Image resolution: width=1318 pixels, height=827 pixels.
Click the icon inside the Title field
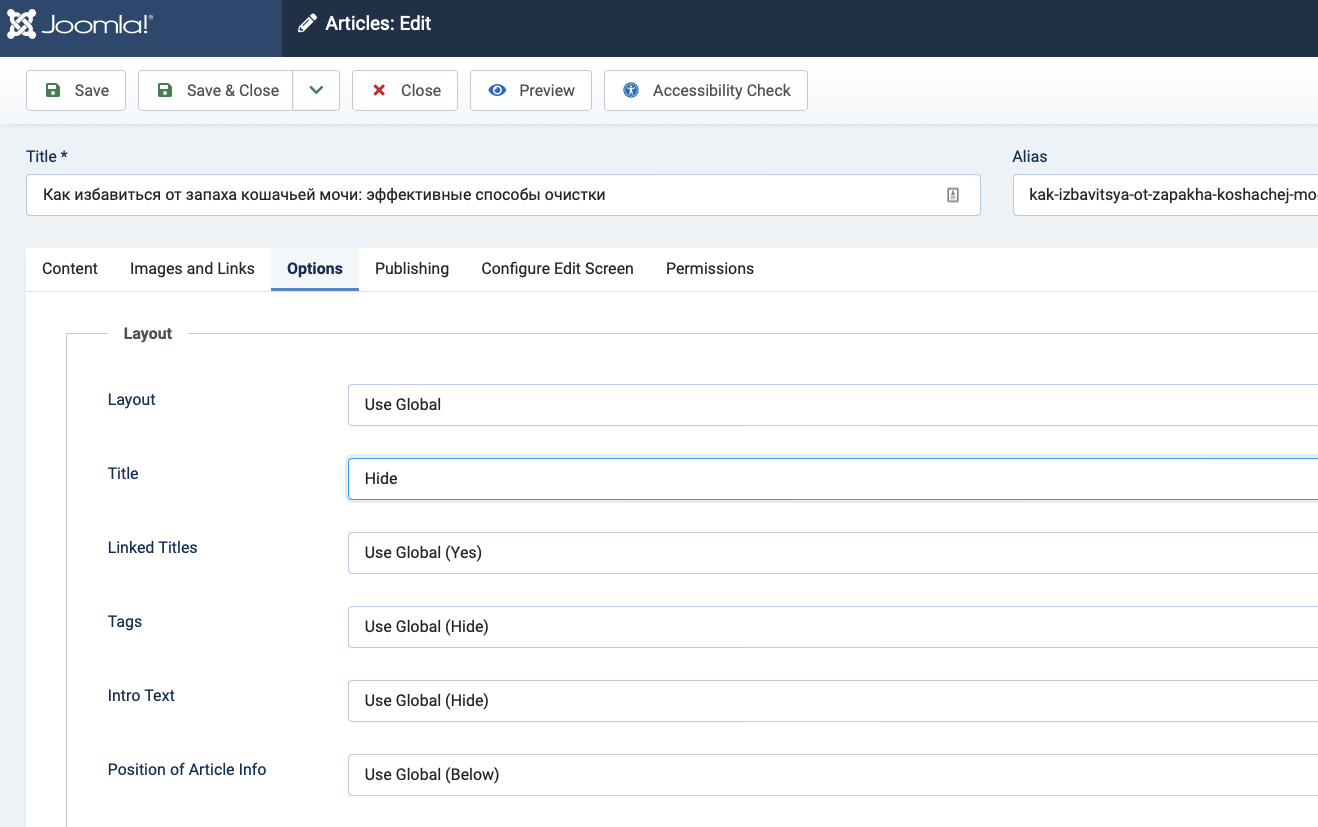click(x=953, y=195)
